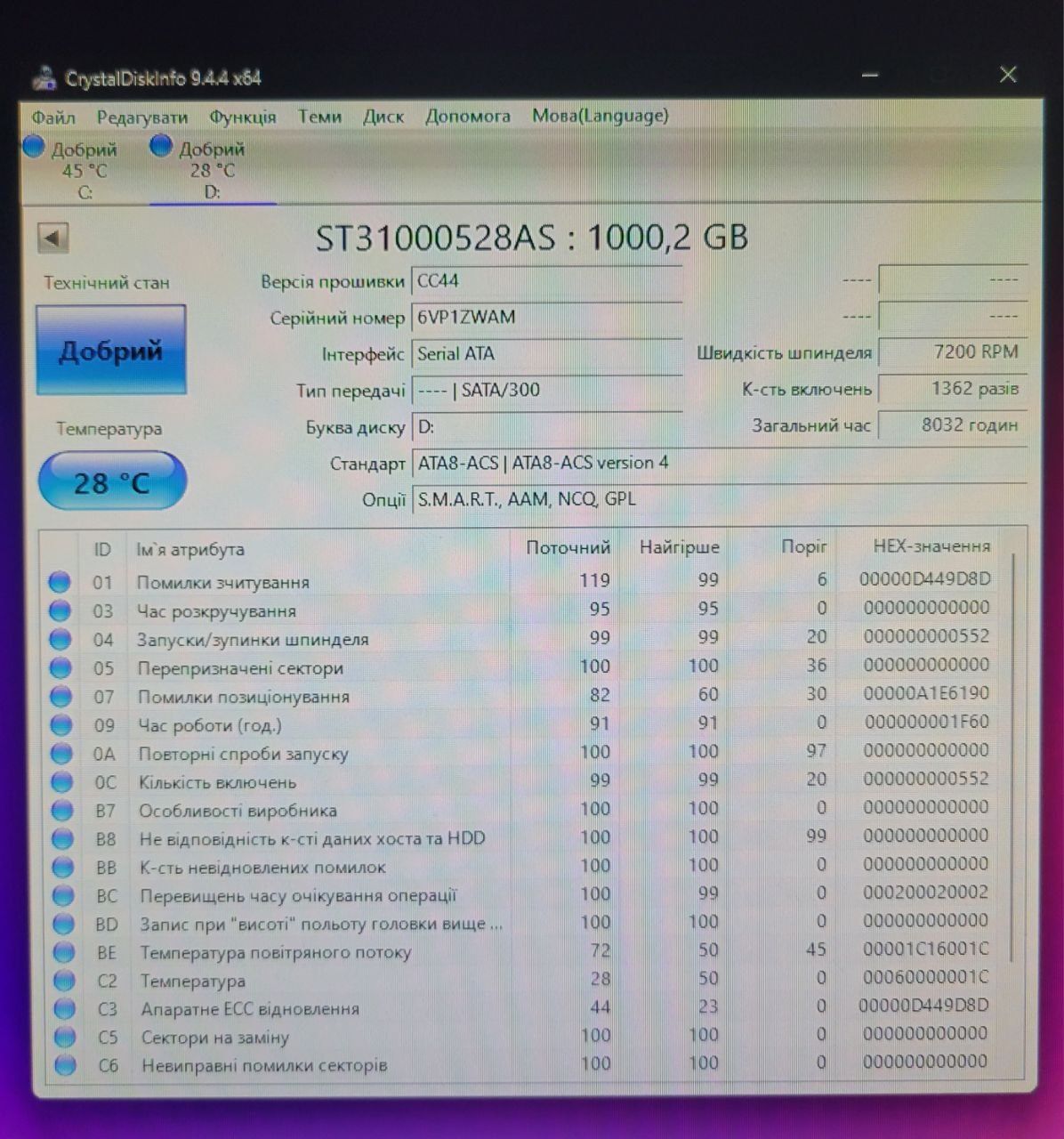The width and height of the screenshot is (1064, 1139).
Task: Select disk D: tab at 28 °C
Action: coord(212,168)
